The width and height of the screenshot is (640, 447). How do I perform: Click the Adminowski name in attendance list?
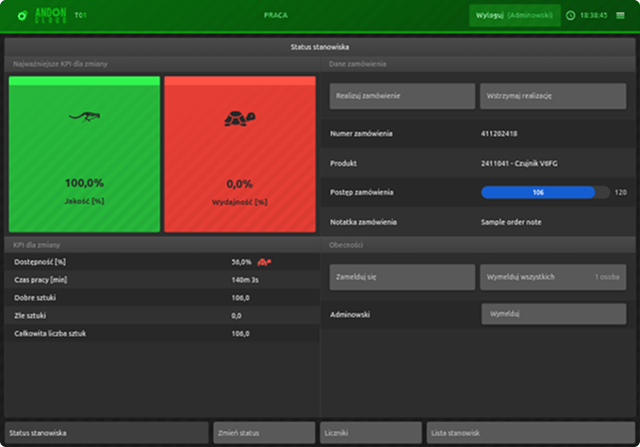(350, 314)
